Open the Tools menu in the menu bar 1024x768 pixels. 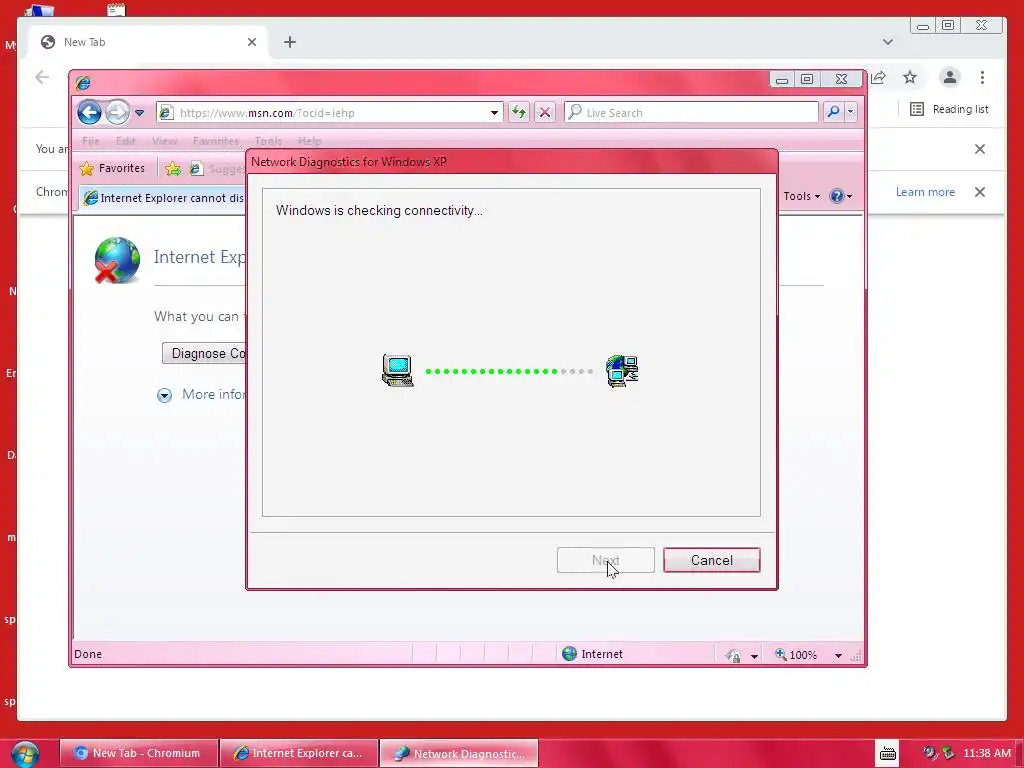click(268, 141)
